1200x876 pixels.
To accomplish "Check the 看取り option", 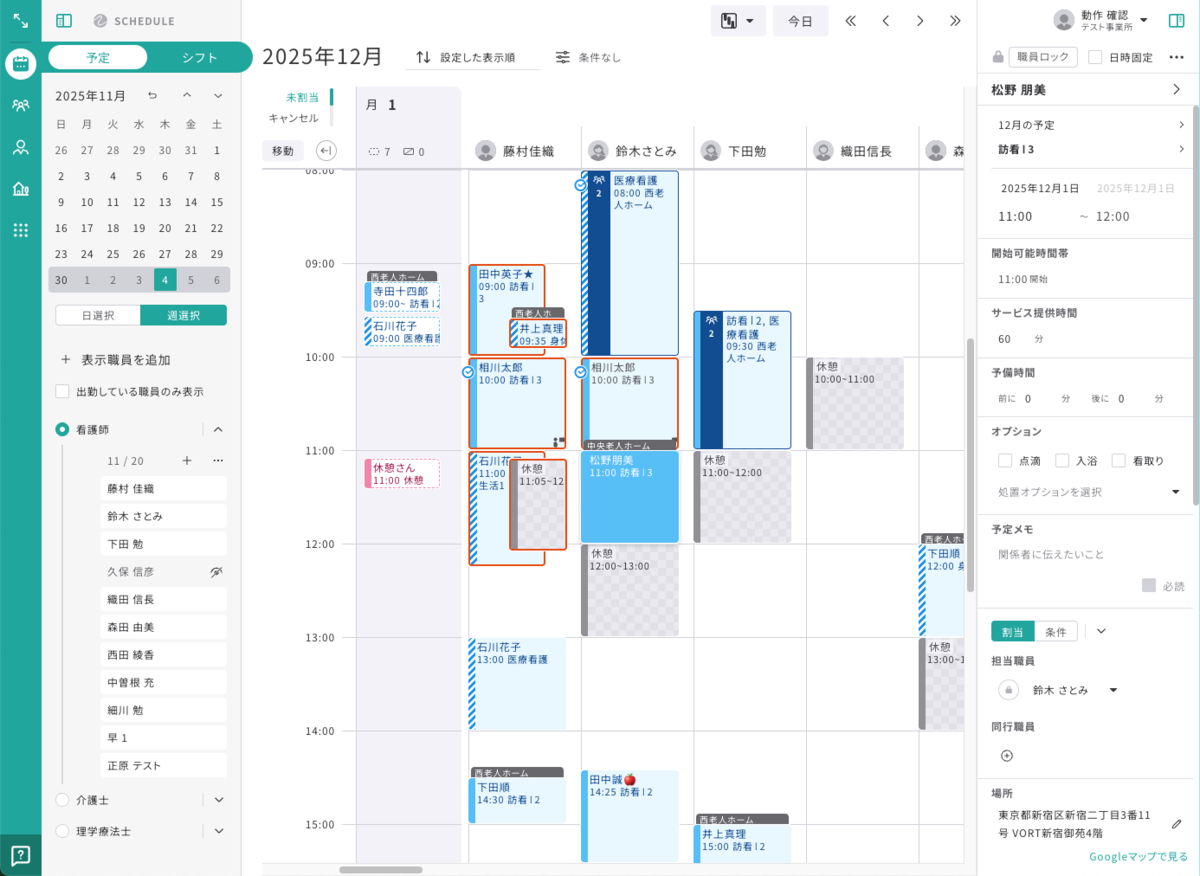I will tap(1119, 461).
